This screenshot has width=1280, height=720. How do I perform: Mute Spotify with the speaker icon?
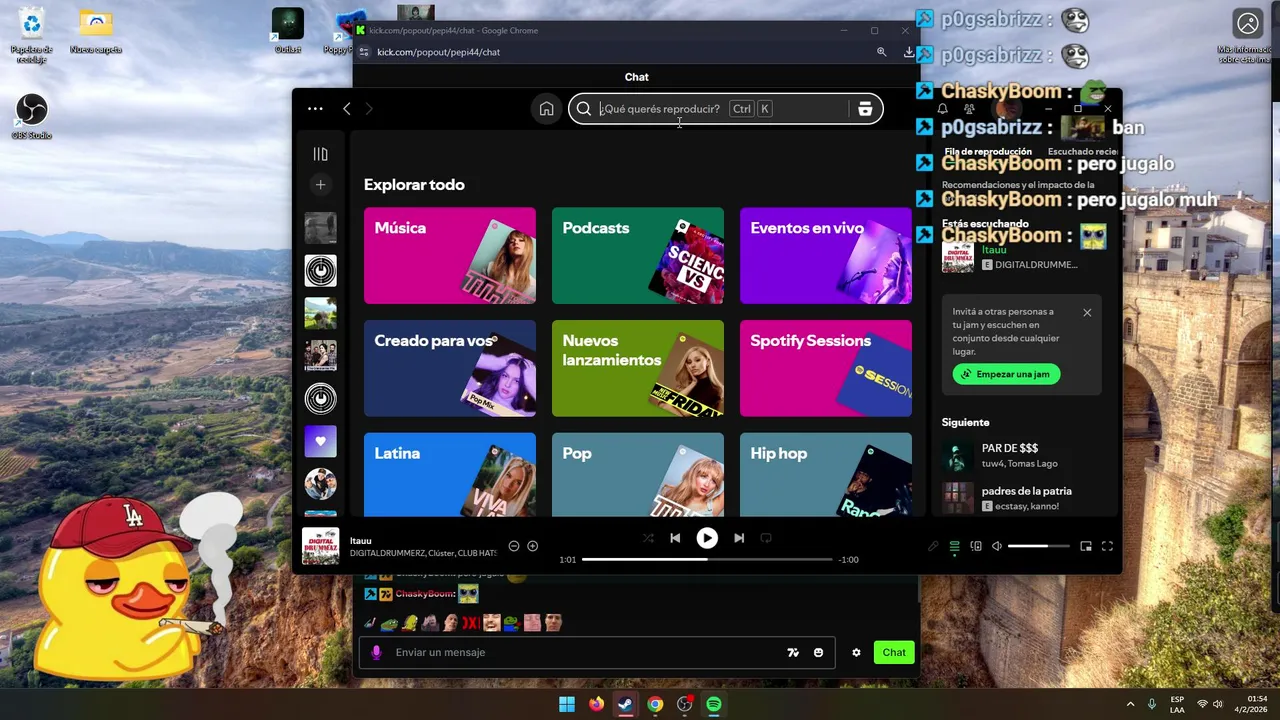[x=997, y=546]
